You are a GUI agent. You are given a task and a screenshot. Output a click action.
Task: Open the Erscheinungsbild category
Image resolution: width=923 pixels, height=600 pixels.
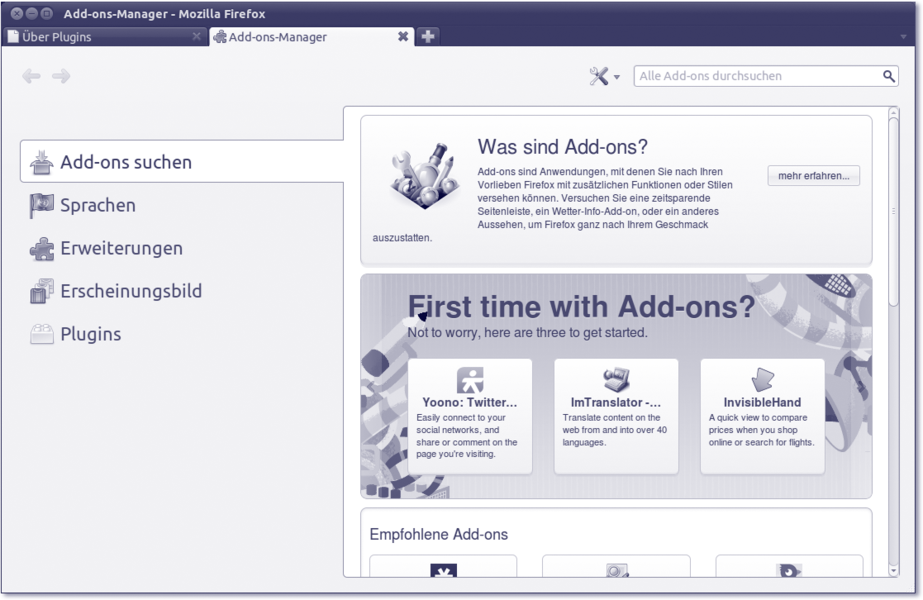click(x=130, y=291)
